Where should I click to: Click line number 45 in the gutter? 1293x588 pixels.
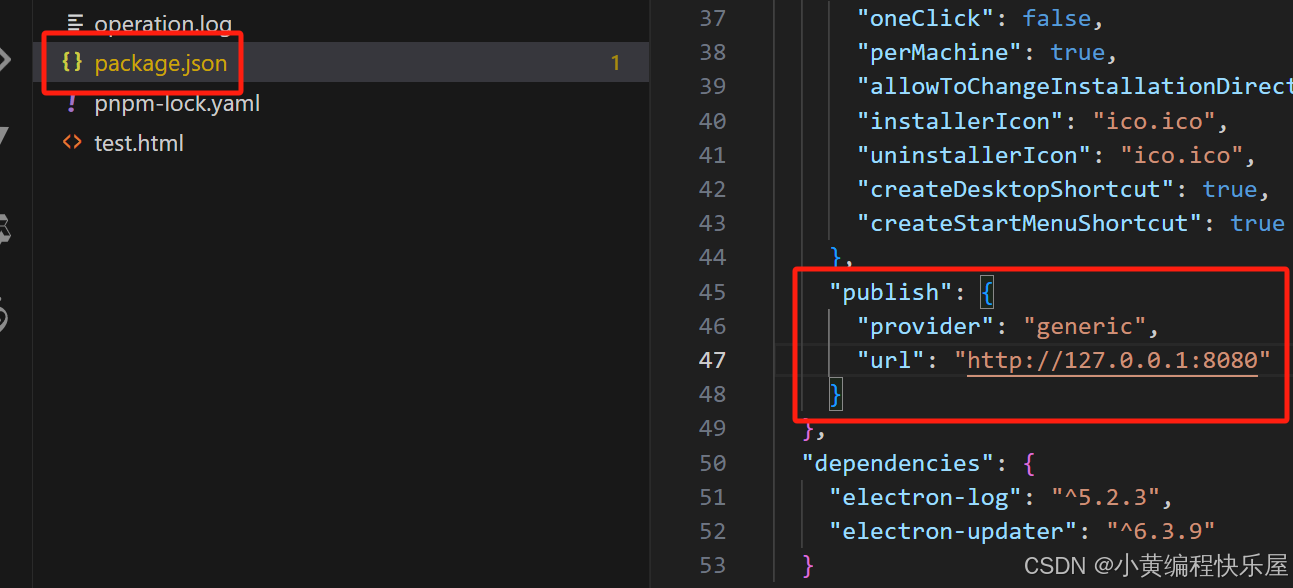[x=712, y=292]
